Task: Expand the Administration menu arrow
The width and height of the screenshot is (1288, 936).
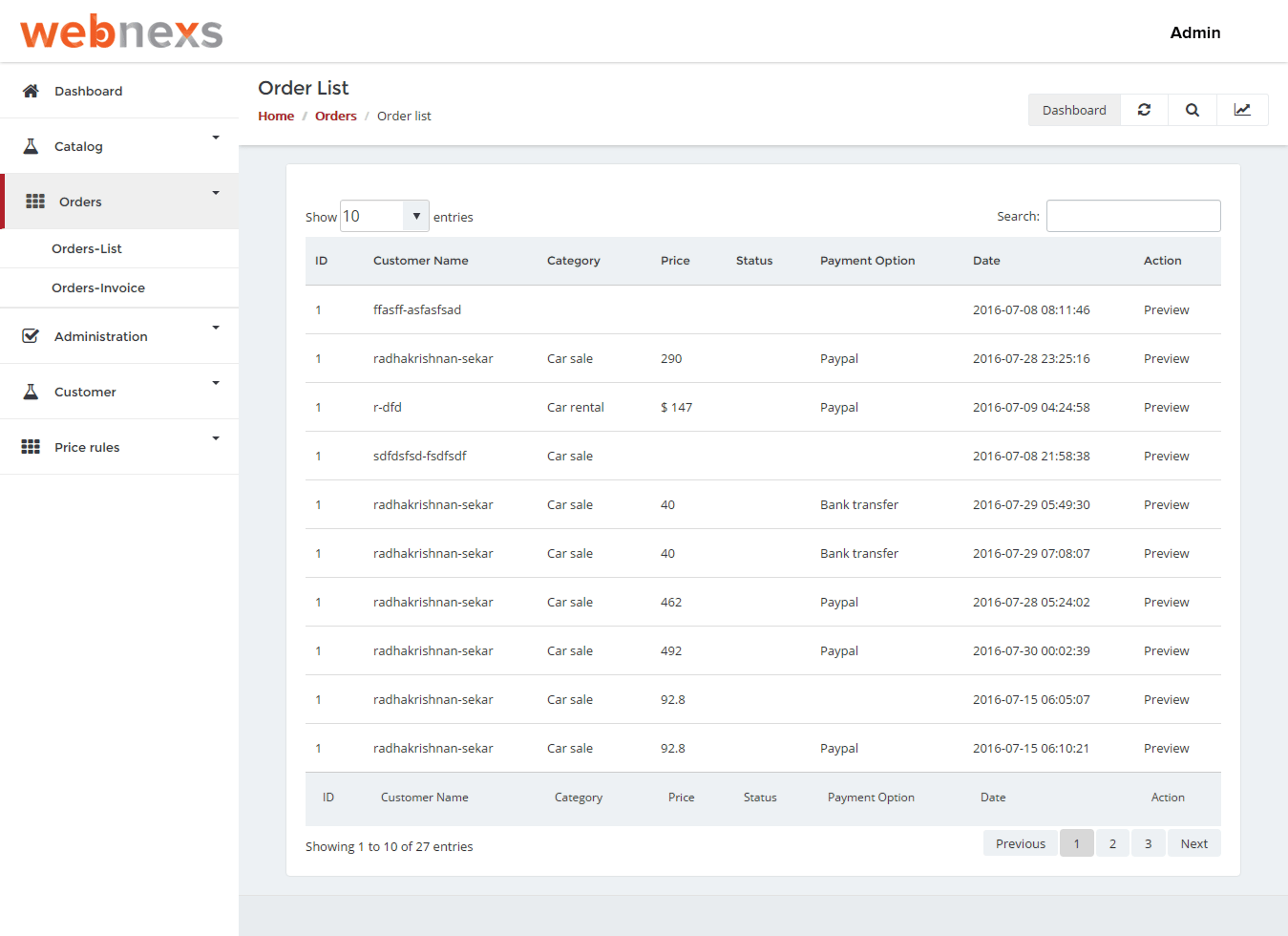Action: coord(216,328)
